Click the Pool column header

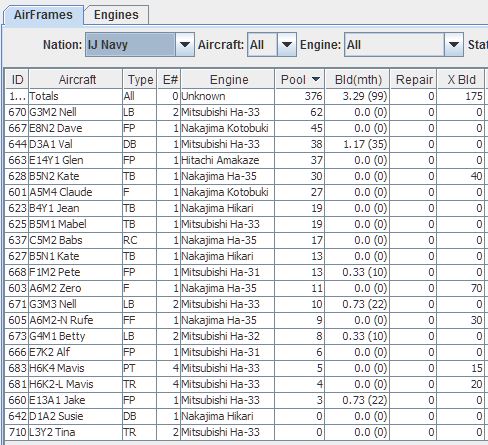[x=300, y=80]
